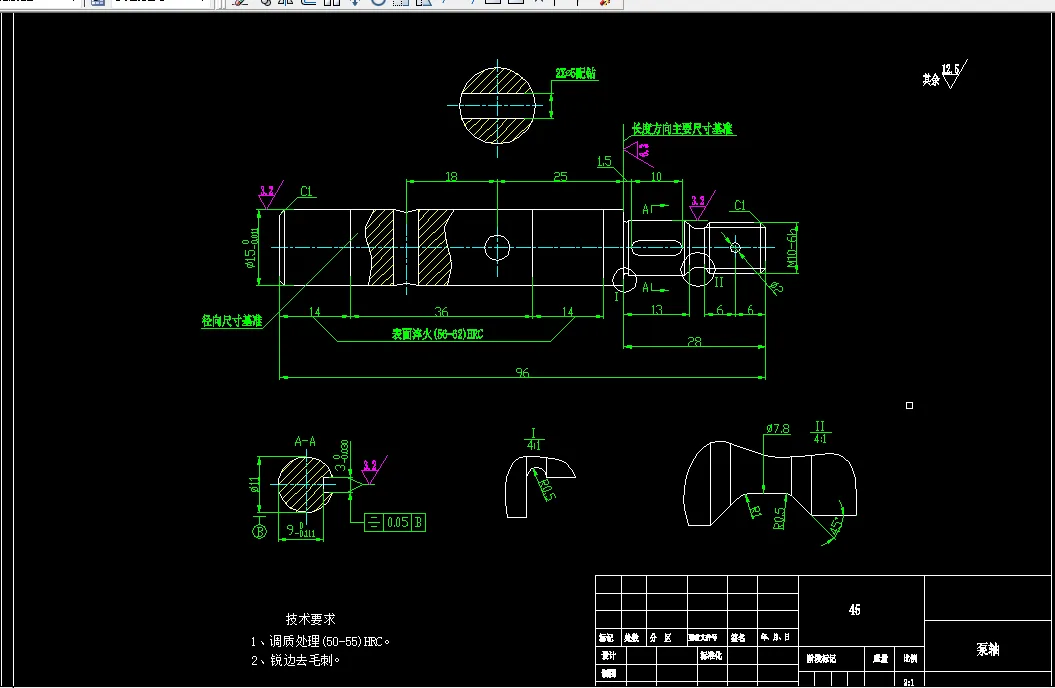Click the blue downward-arrow toolbar icon
The height and width of the screenshot is (688, 1055).
pos(356,3)
